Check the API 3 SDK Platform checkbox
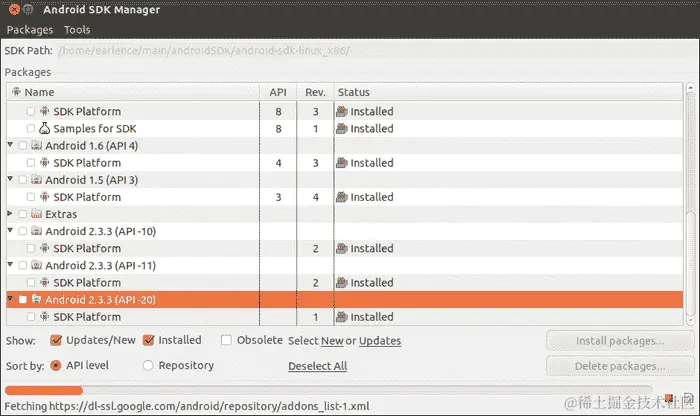The width and height of the screenshot is (700, 416). 30,197
